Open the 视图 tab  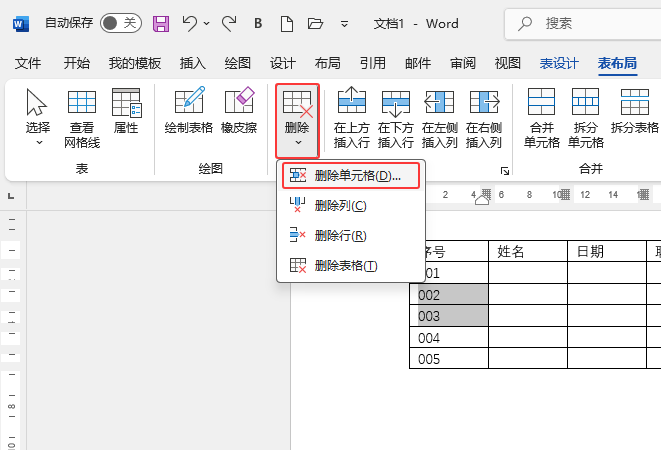508,63
